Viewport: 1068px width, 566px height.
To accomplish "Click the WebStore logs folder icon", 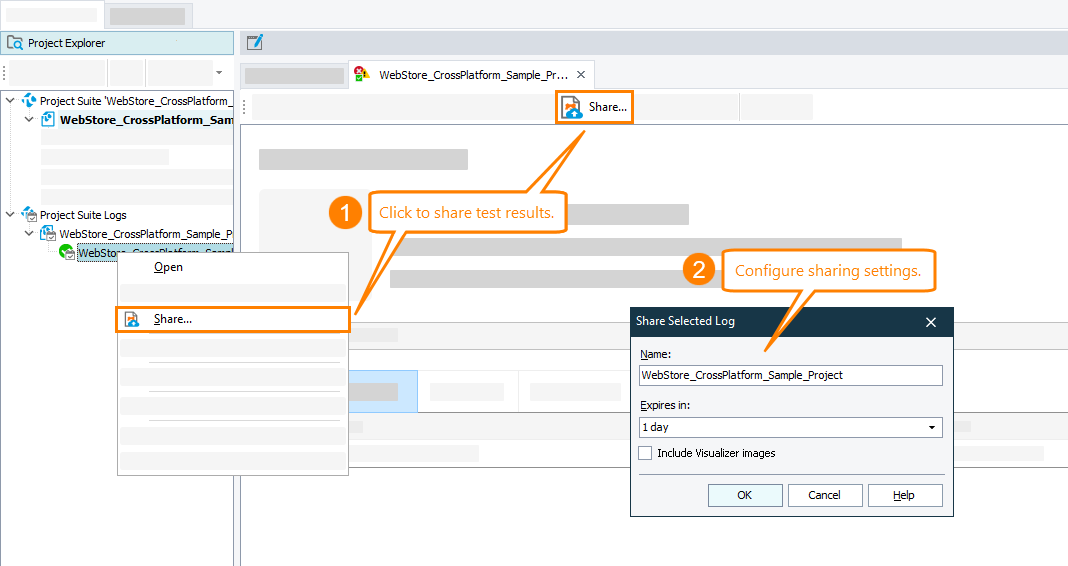I will (x=47, y=234).
